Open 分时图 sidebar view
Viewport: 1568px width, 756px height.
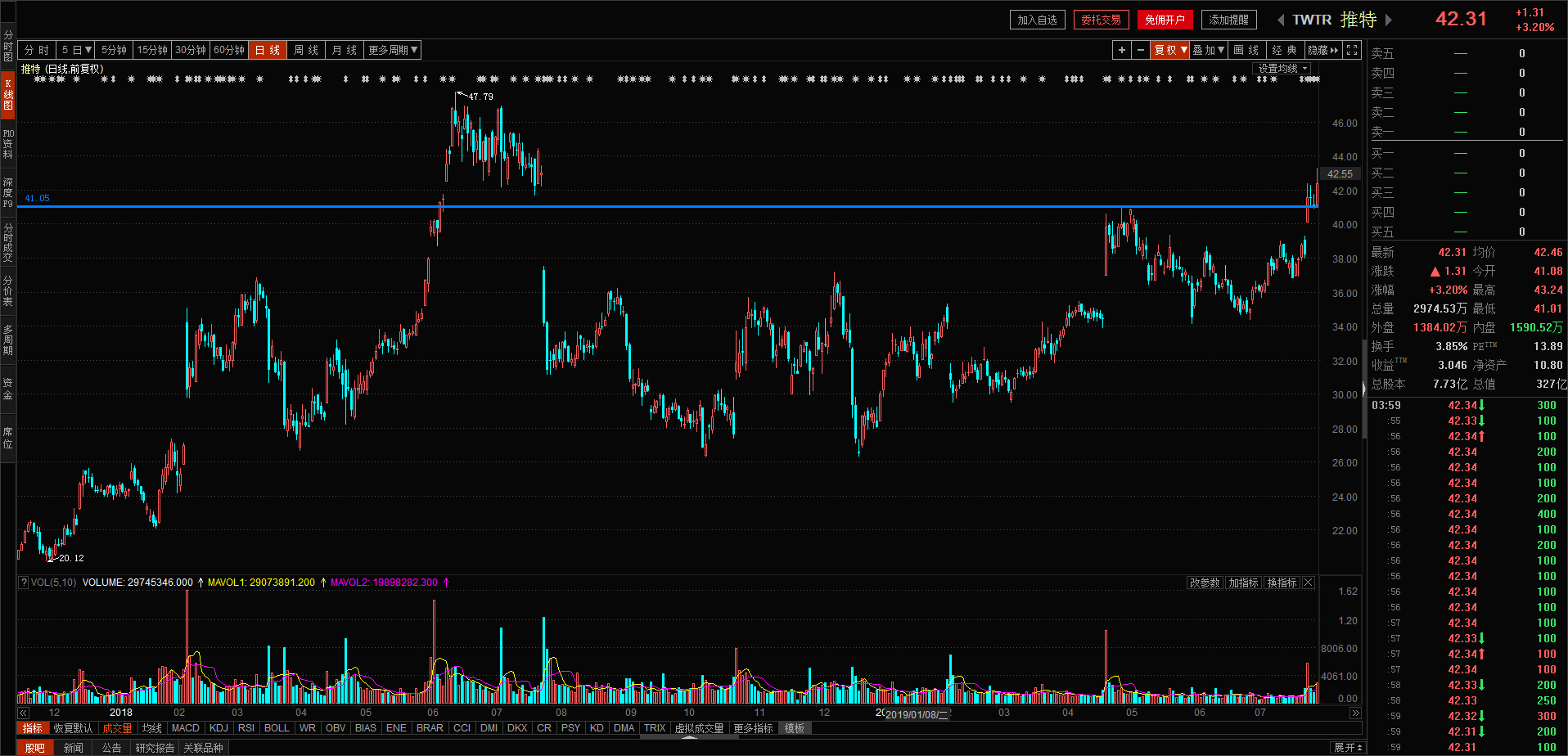pos(7,46)
